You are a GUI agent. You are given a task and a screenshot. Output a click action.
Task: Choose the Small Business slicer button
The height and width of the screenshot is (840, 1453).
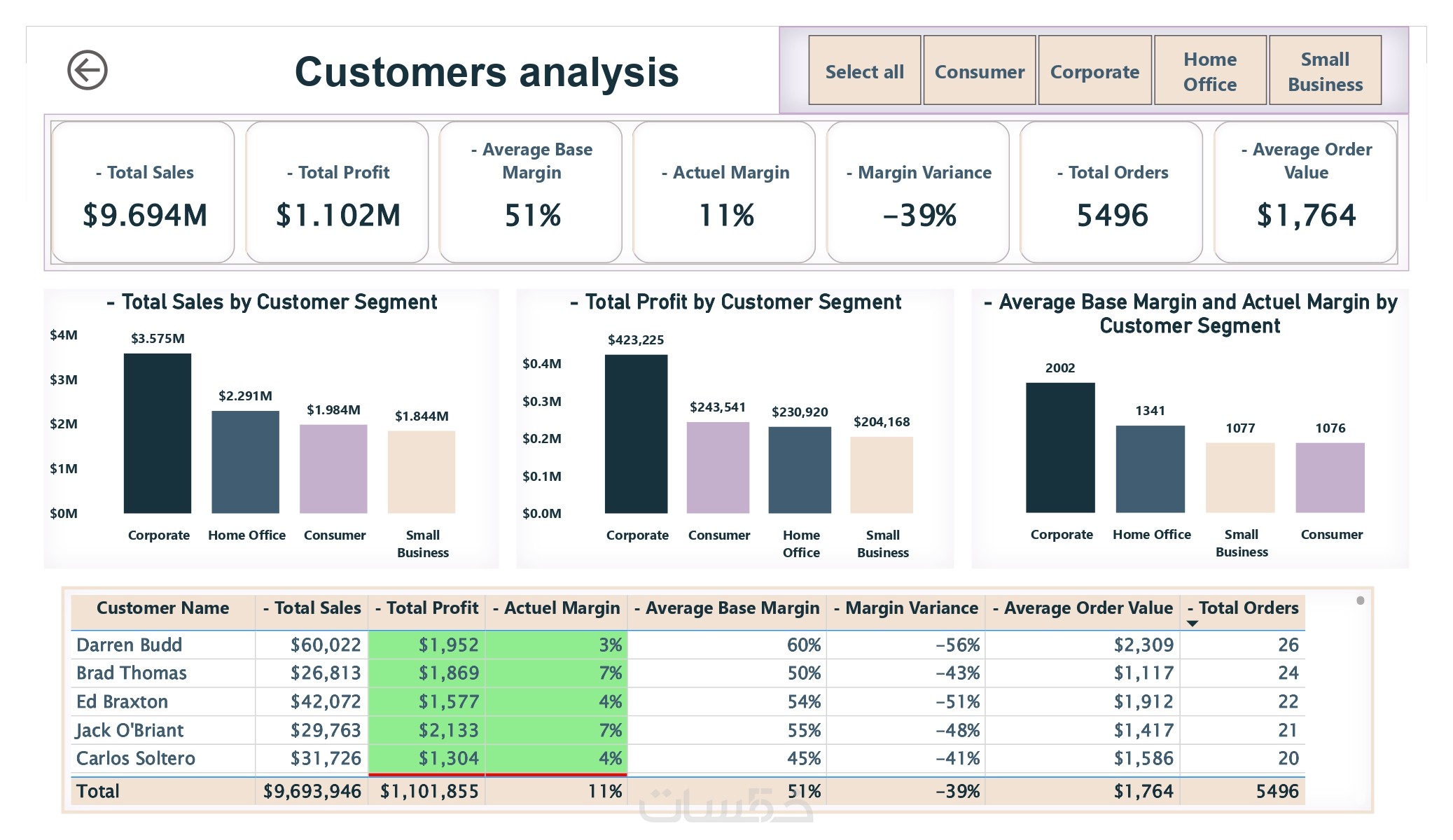pyautogui.click(x=1325, y=71)
